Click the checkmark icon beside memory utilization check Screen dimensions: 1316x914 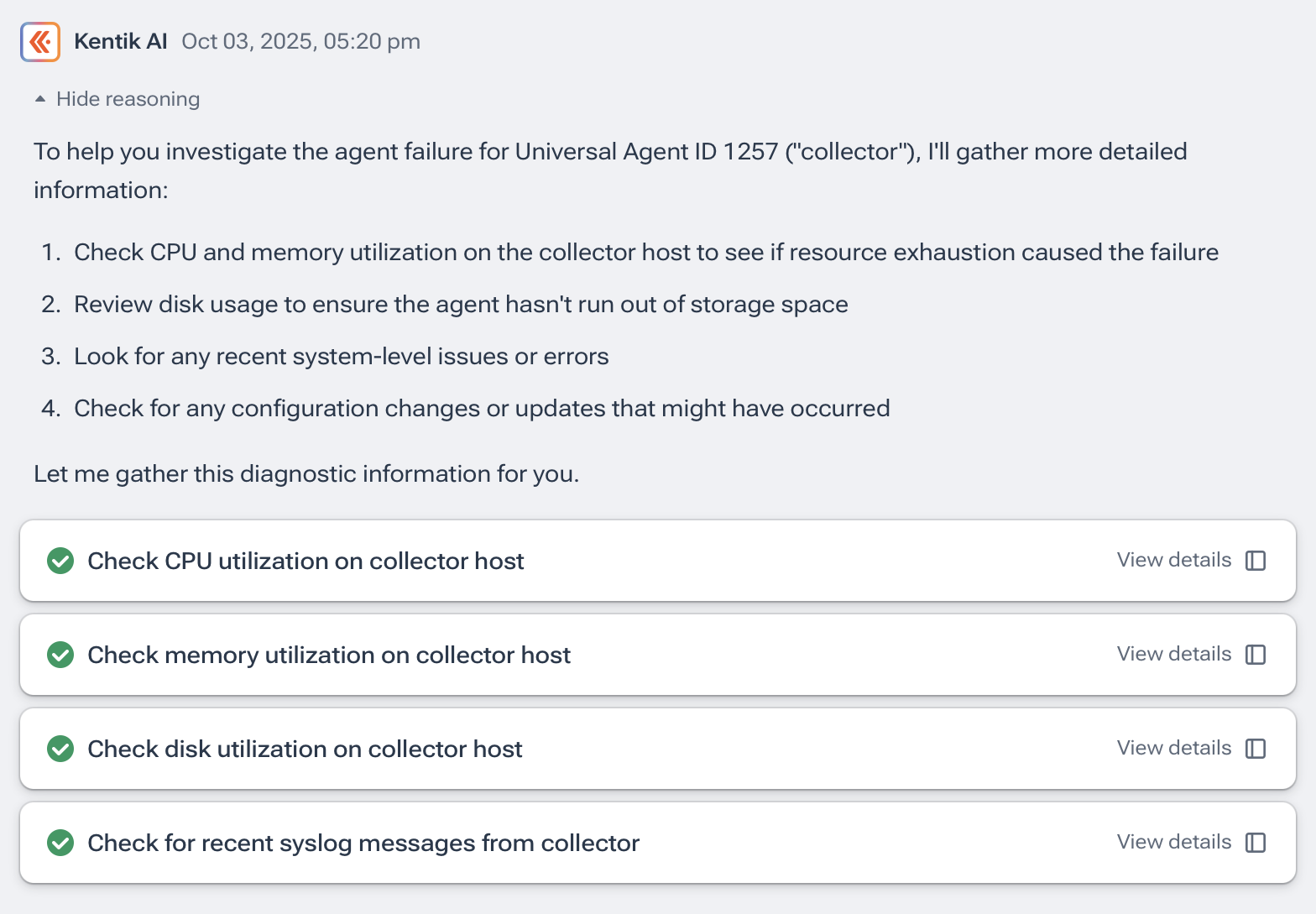(60, 655)
